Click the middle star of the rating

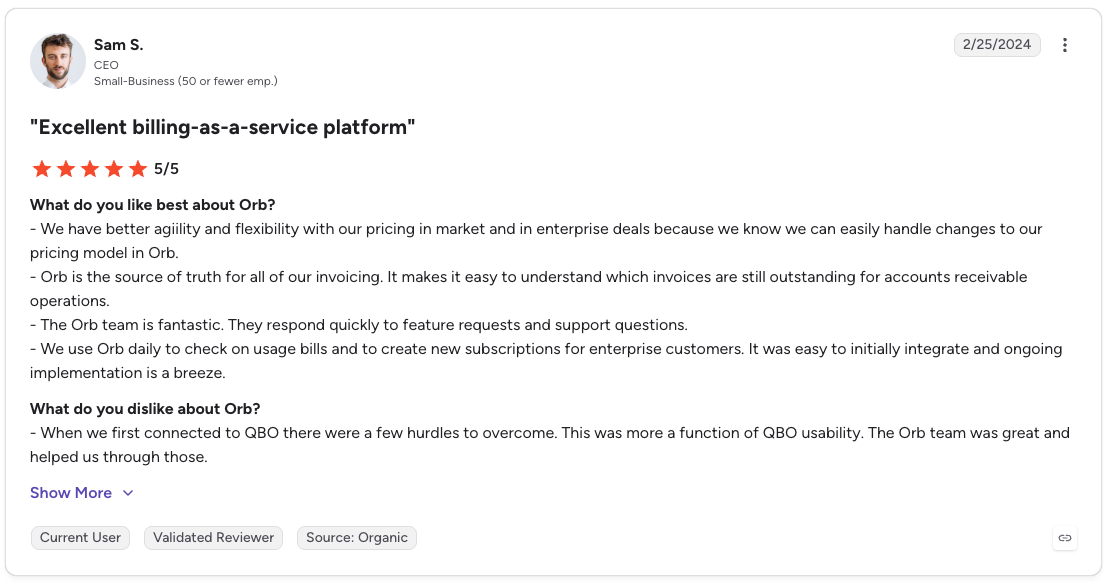[90, 169]
